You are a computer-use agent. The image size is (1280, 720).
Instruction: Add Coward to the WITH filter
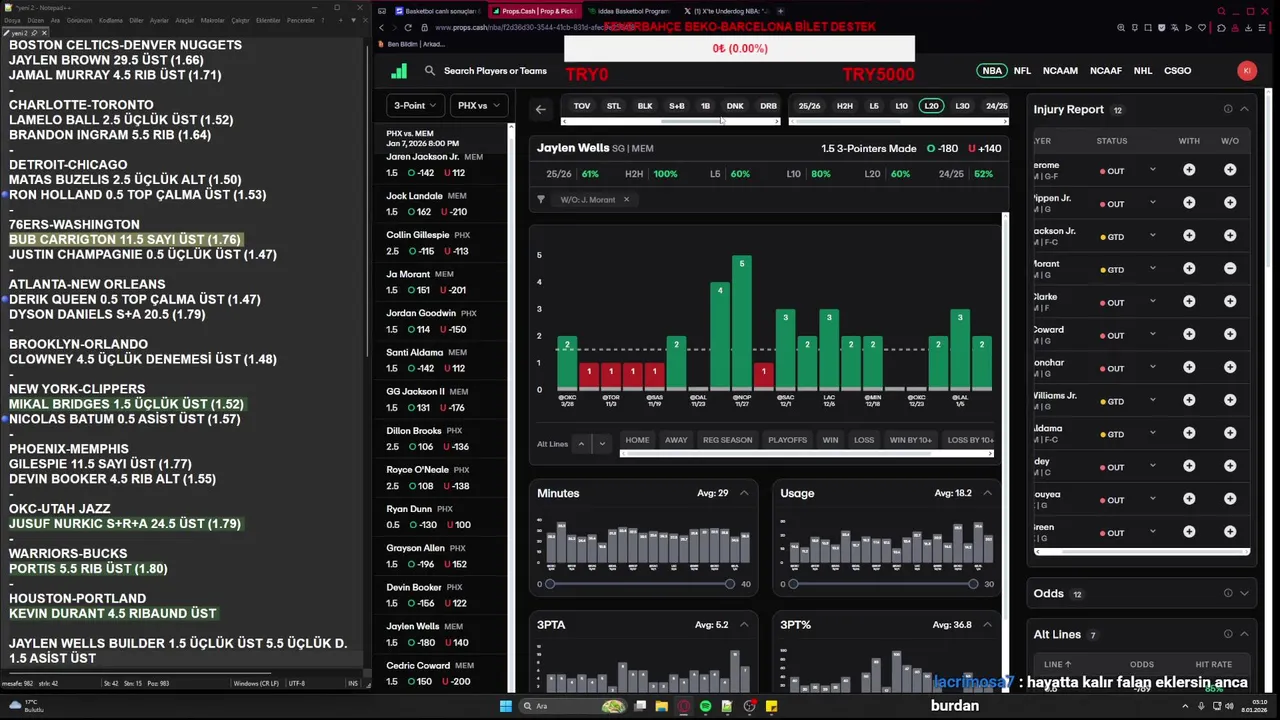click(1189, 335)
